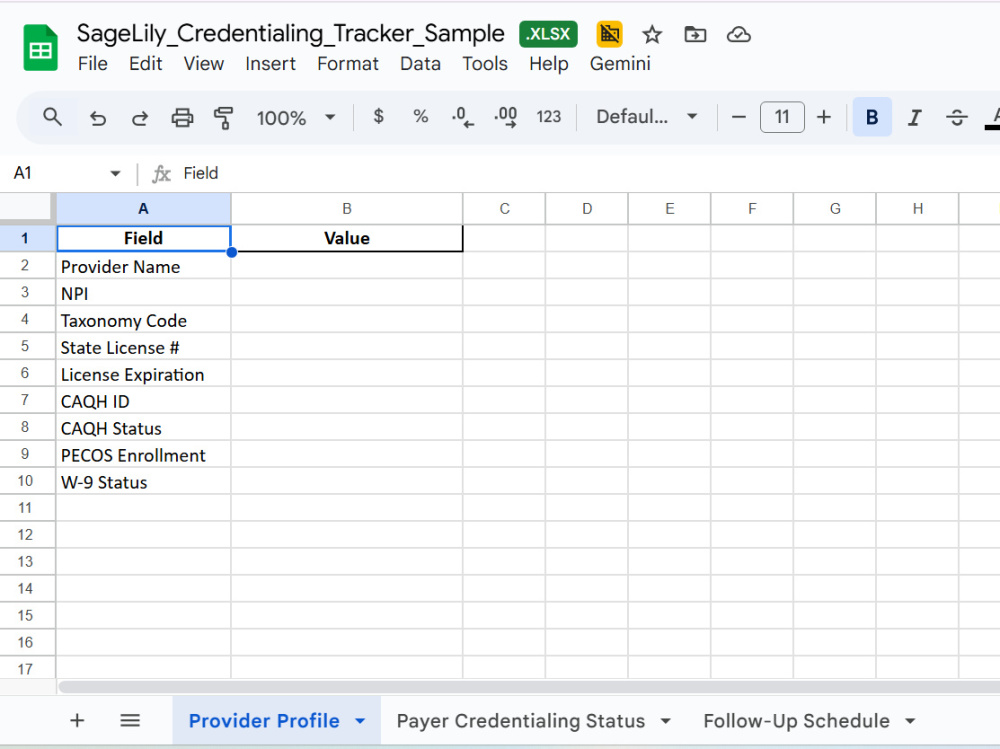Switch to Follow-Up Schedule sheet
Viewport: 1000px width, 749px height.
click(x=796, y=721)
